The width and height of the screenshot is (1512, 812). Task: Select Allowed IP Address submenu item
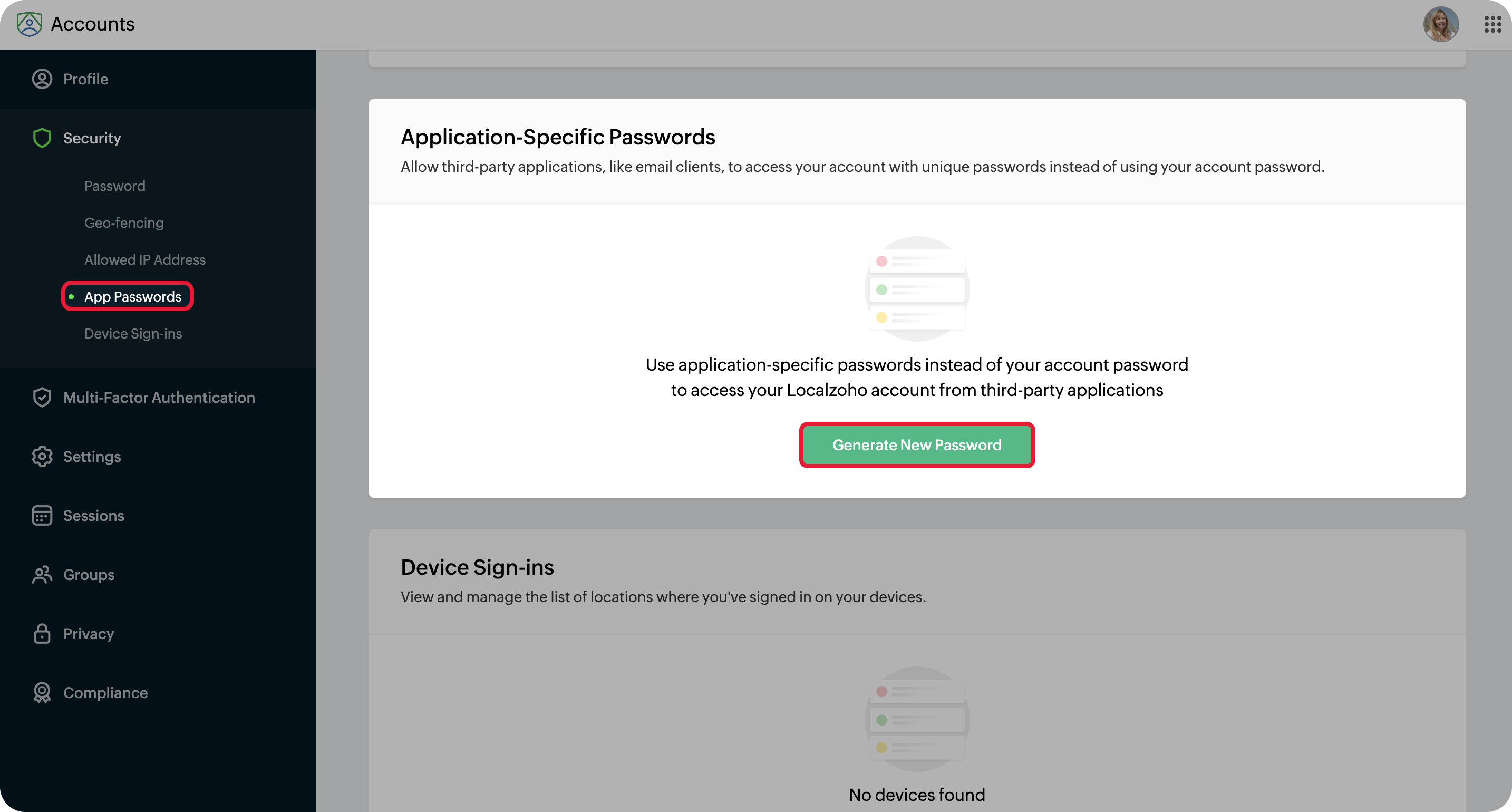145,260
